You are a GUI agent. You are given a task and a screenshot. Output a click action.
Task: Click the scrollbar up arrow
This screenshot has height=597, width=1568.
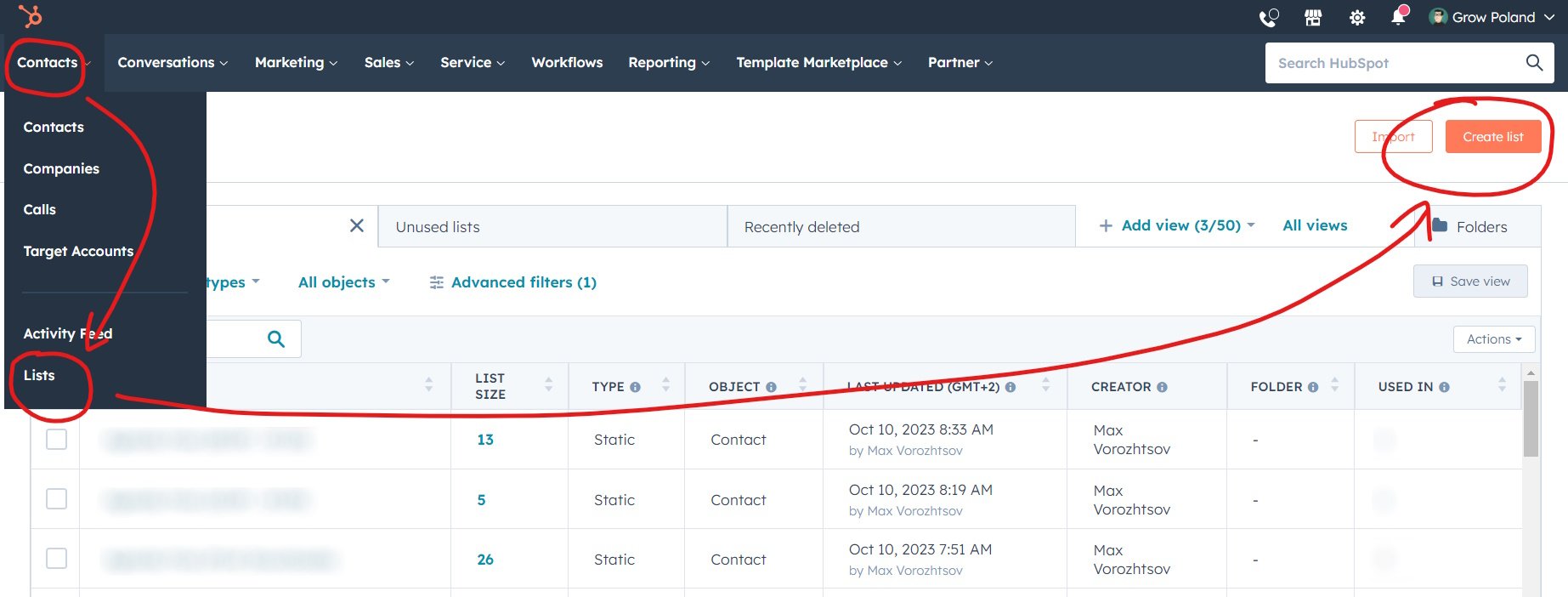[1531, 372]
